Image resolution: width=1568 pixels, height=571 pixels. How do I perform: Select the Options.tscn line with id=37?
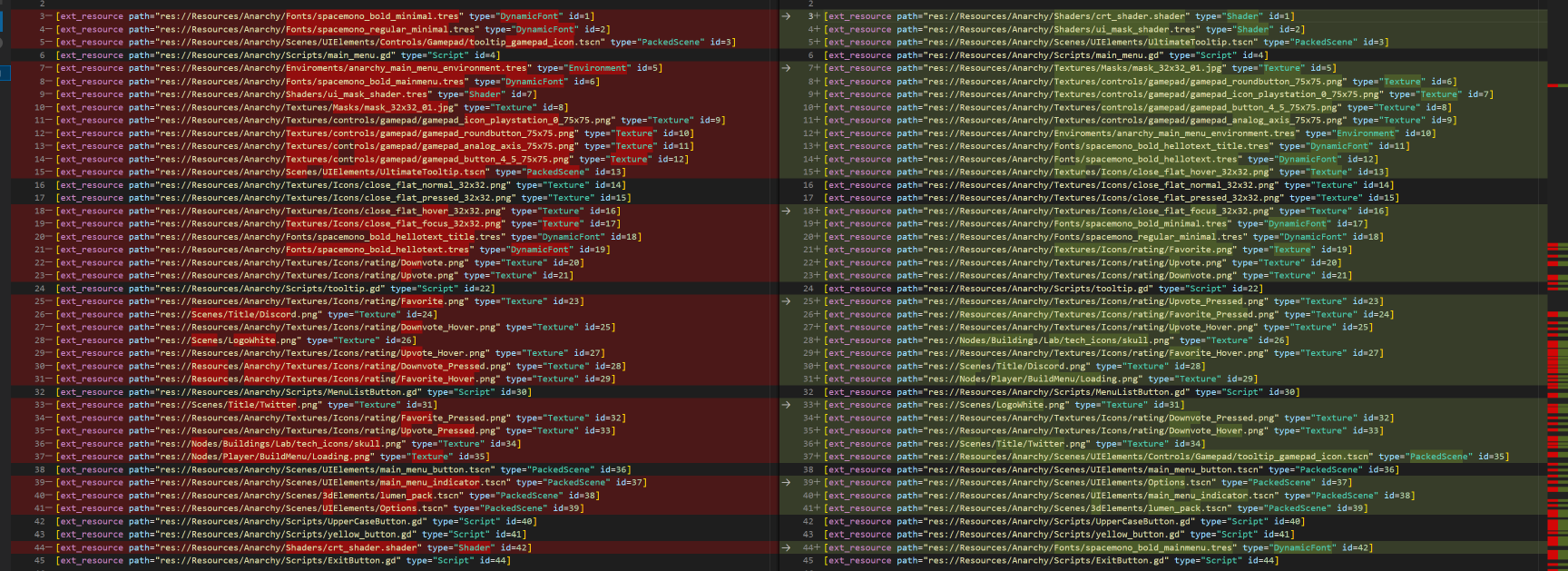[1088, 483]
